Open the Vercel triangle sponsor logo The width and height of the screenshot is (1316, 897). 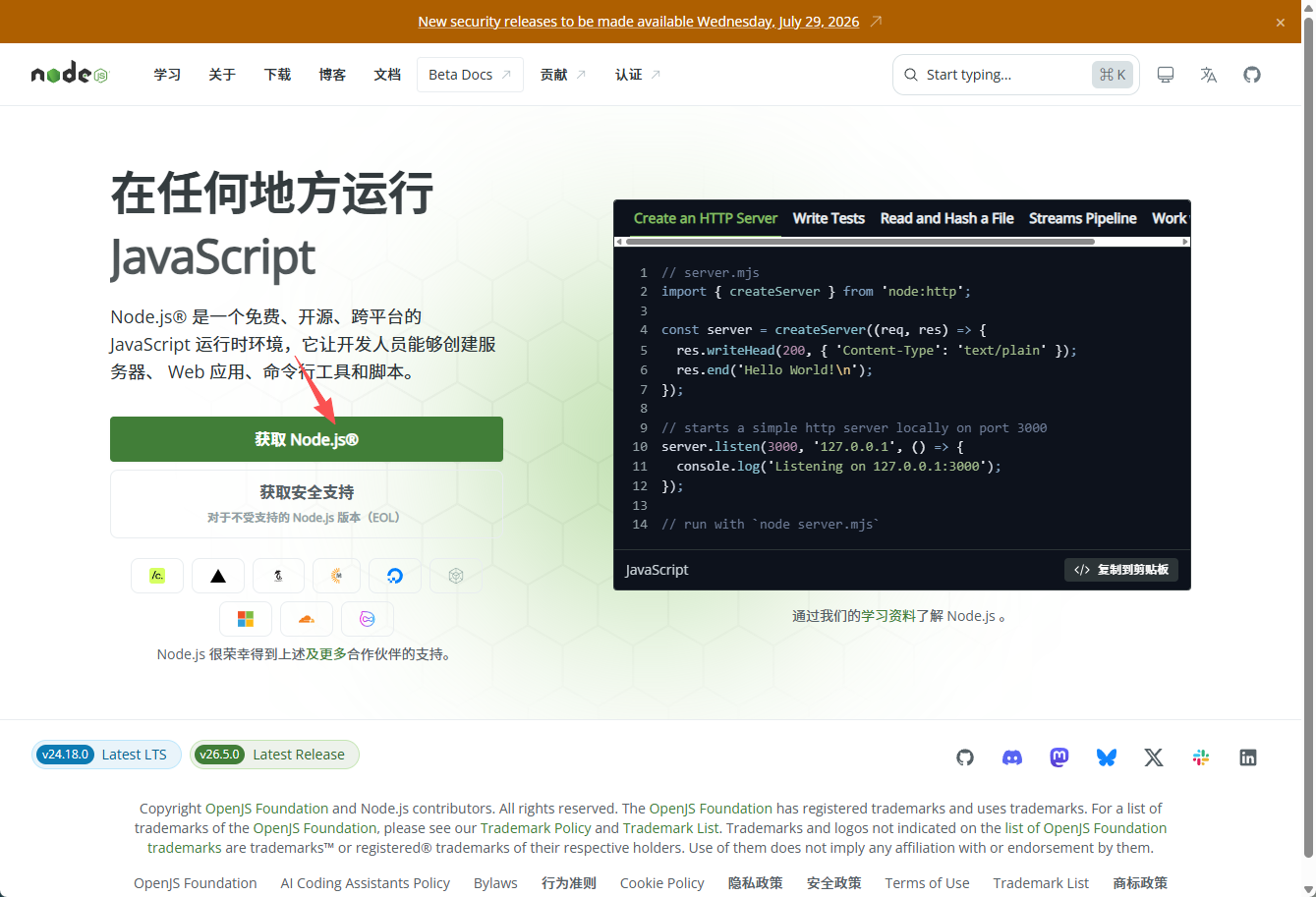coord(218,576)
